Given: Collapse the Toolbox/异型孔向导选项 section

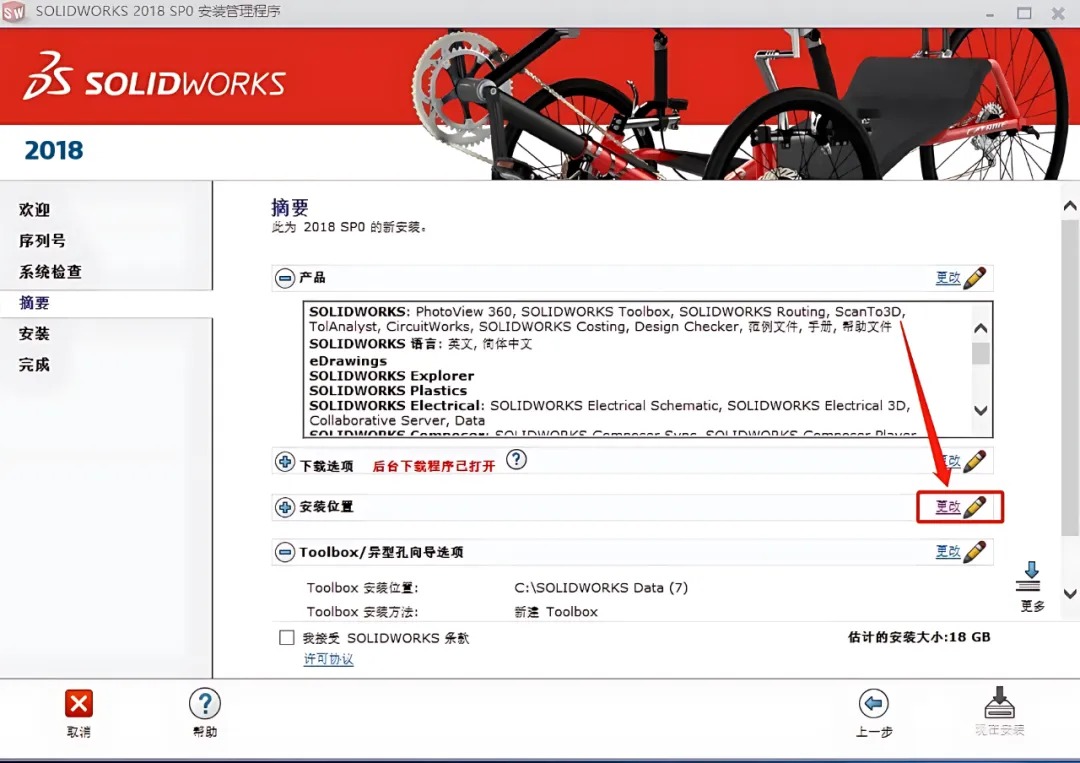Looking at the screenshot, I should (285, 552).
